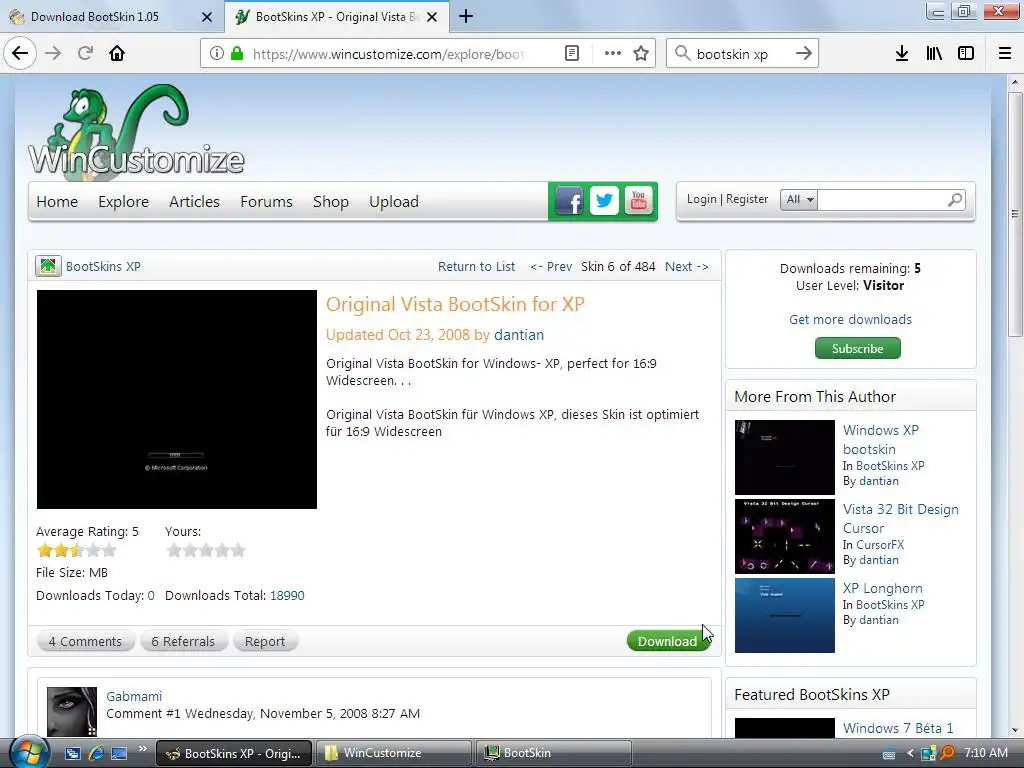The height and width of the screenshot is (768, 1024).
Task: Open author dantian's profile in title
Action: click(519, 335)
